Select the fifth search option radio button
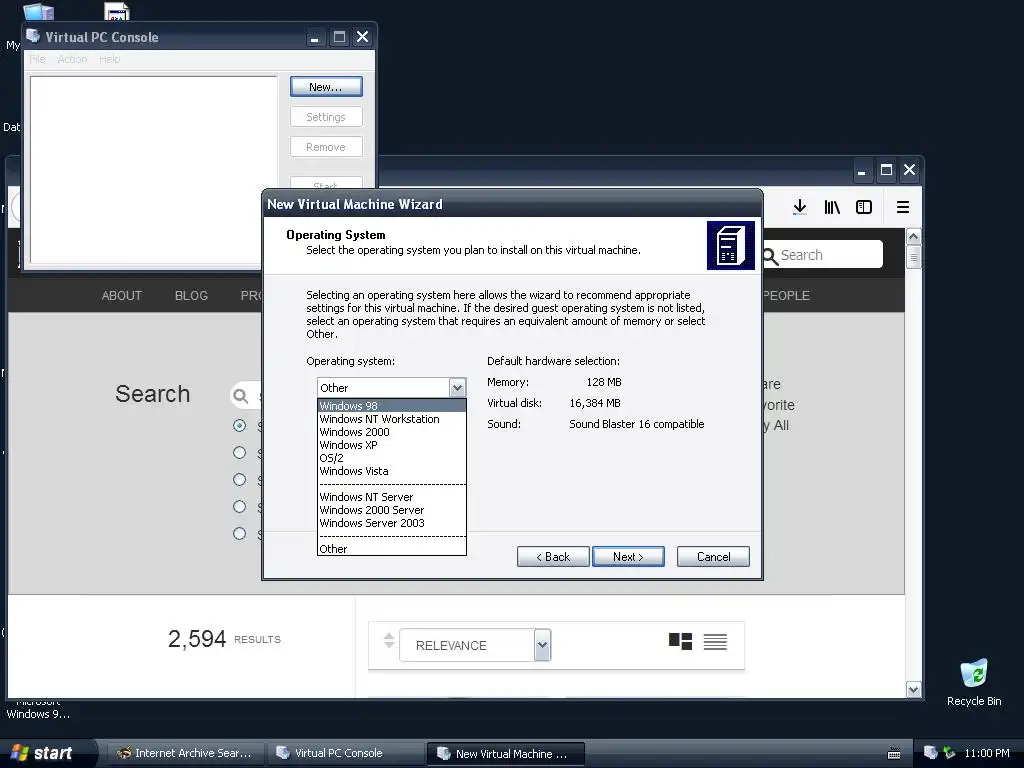The width and height of the screenshot is (1024, 768). tap(240, 534)
